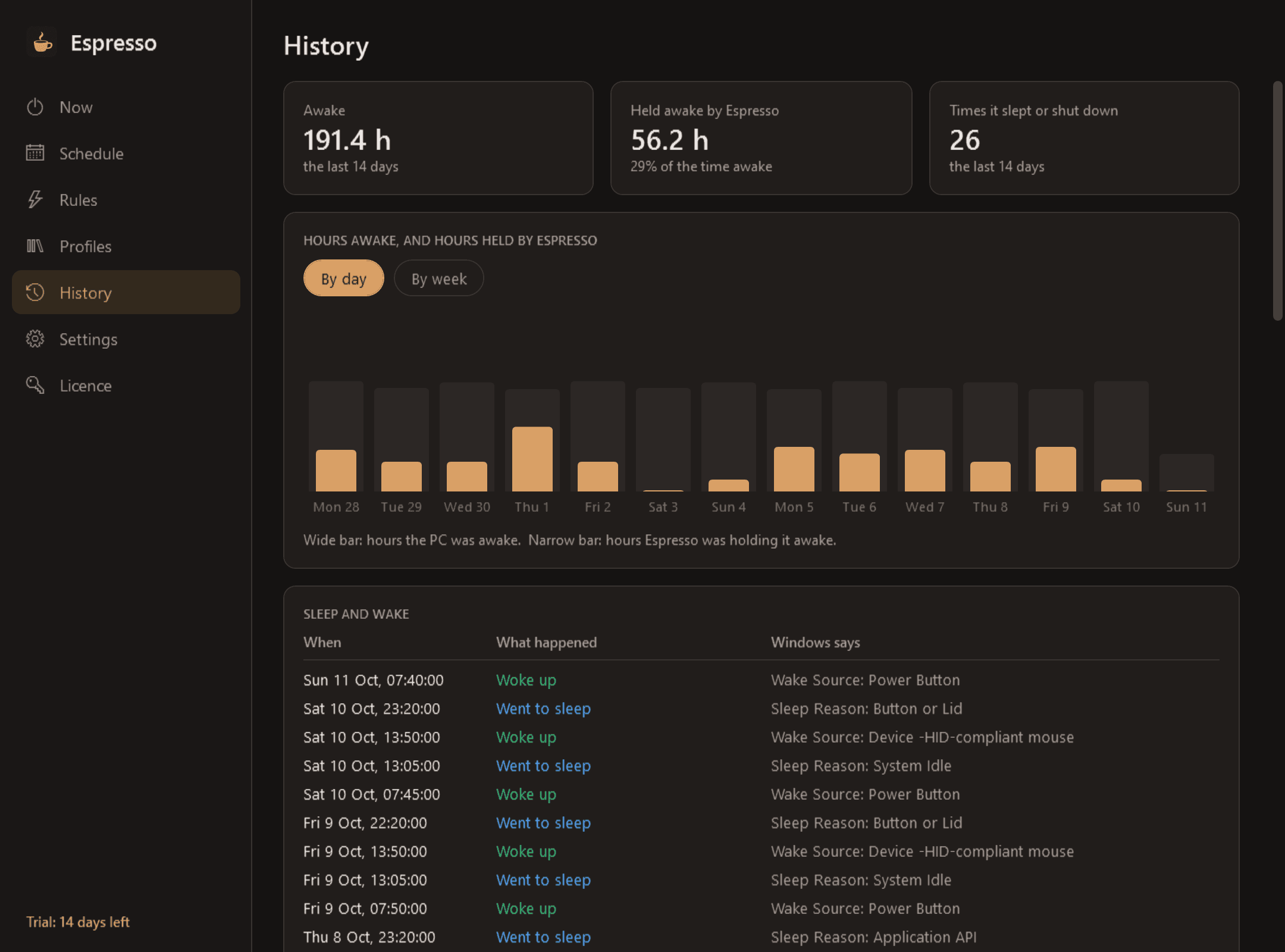The height and width of the screenshot is (952, 1285).
Task: Click the What happened column header
Action: [547, 643]
